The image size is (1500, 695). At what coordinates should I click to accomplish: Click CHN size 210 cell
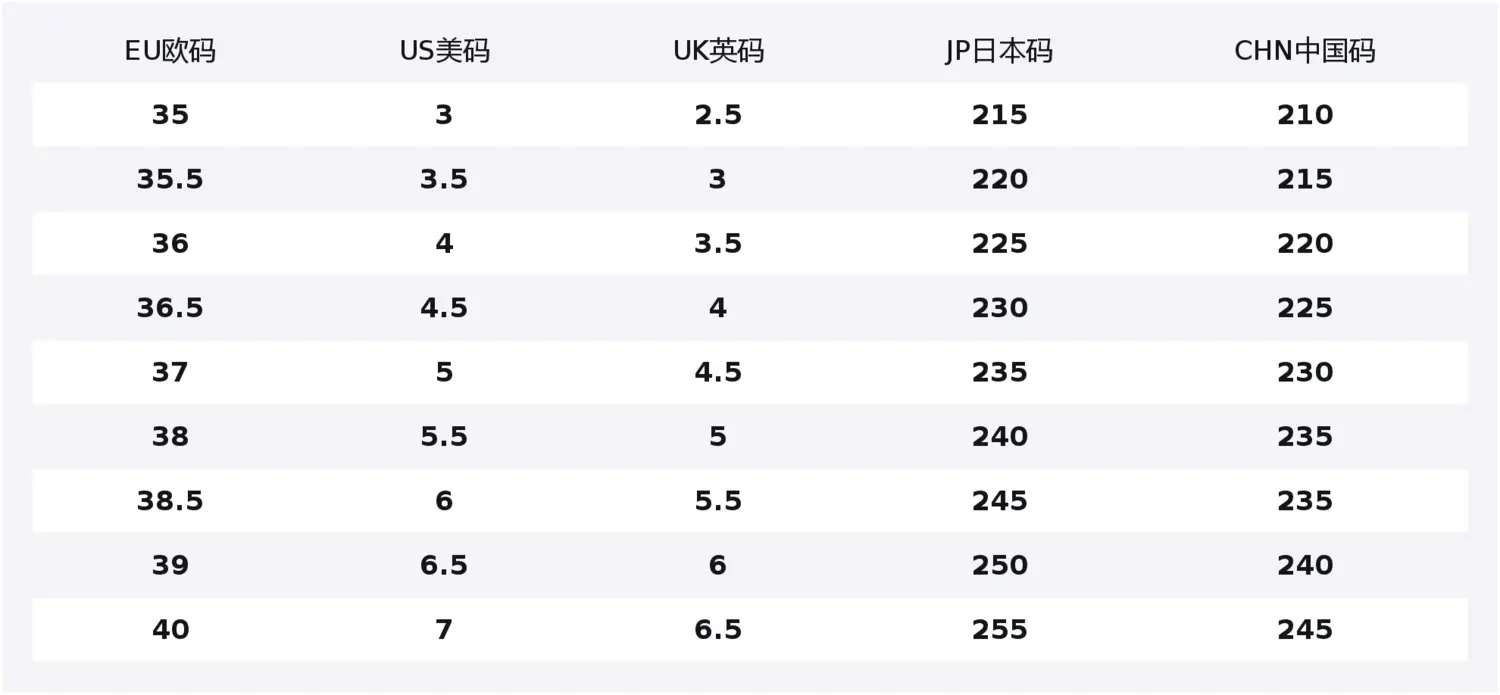[1305, 115]
